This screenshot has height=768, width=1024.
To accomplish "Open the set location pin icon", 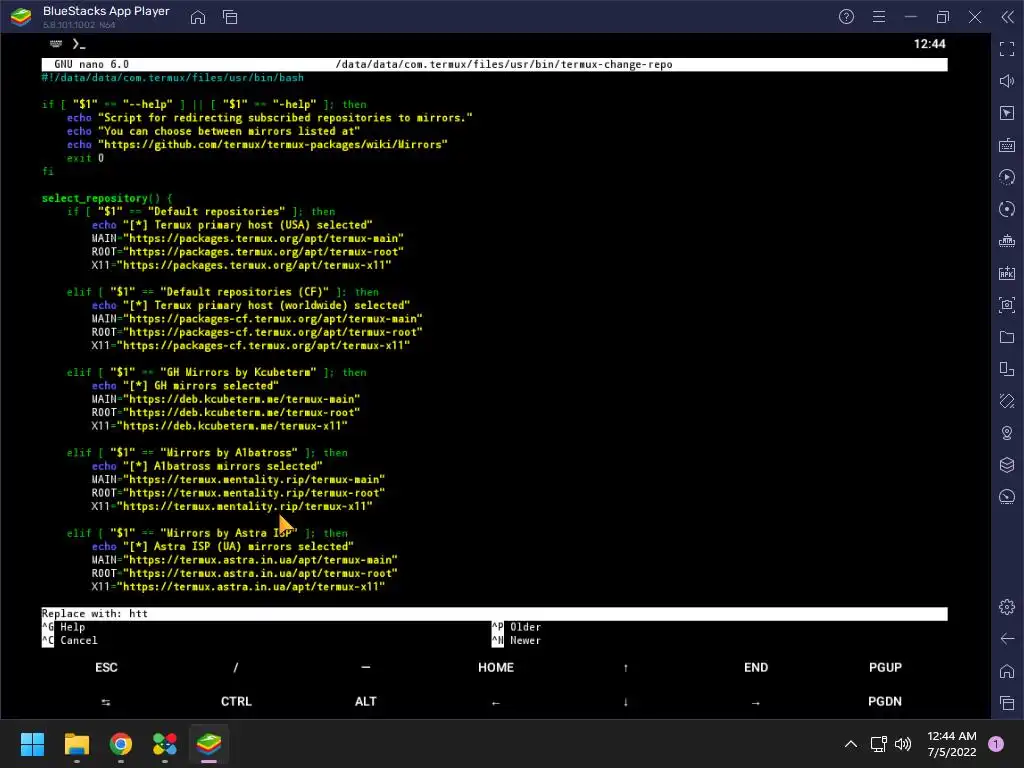I will 1007,433.
